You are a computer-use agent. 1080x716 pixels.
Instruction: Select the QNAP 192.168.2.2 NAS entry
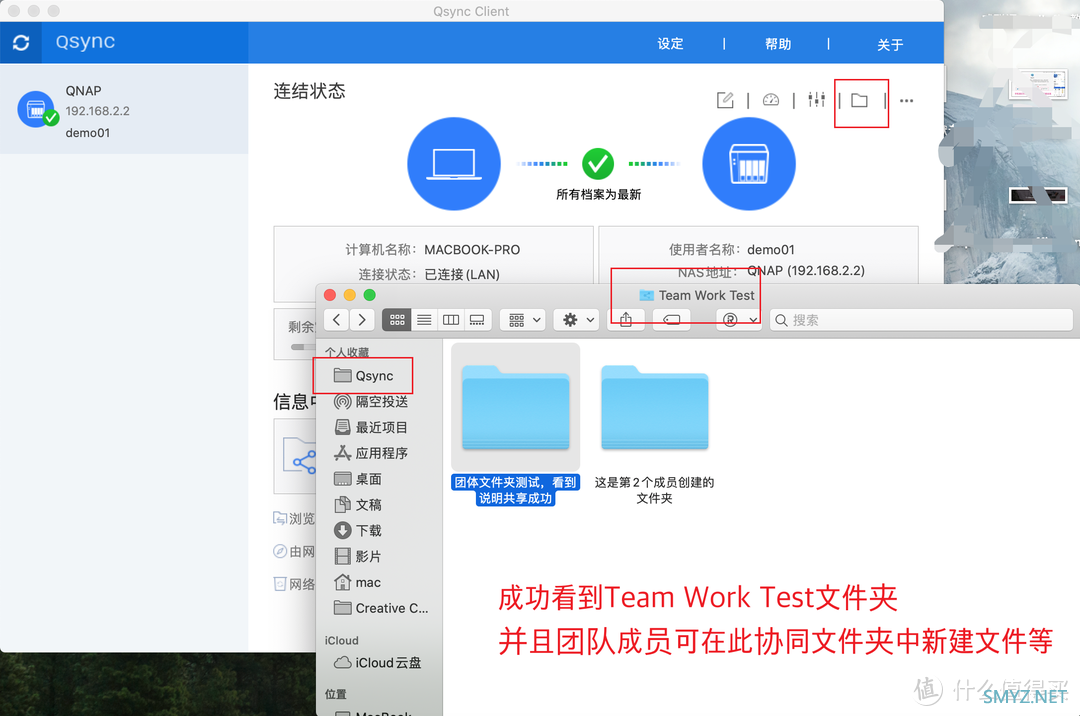click(x=124, y=110)
